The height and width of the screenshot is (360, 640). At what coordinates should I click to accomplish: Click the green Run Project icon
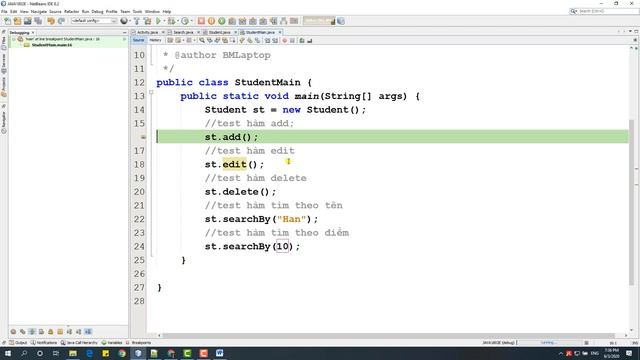pyautogui.click(x=158, y=21)
